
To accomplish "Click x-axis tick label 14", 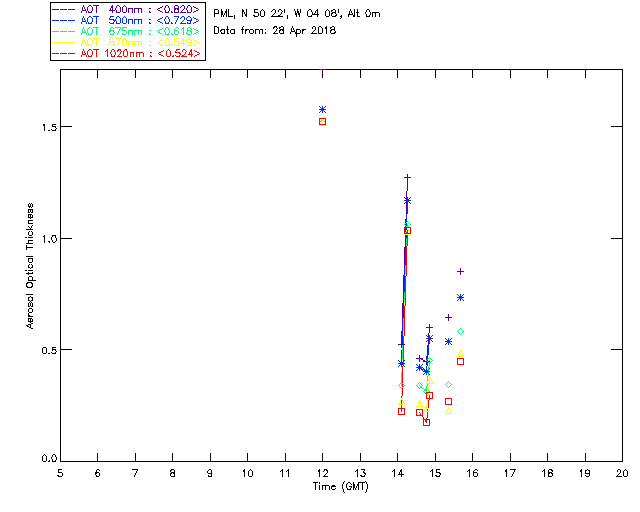I will [x=398, y=473].
